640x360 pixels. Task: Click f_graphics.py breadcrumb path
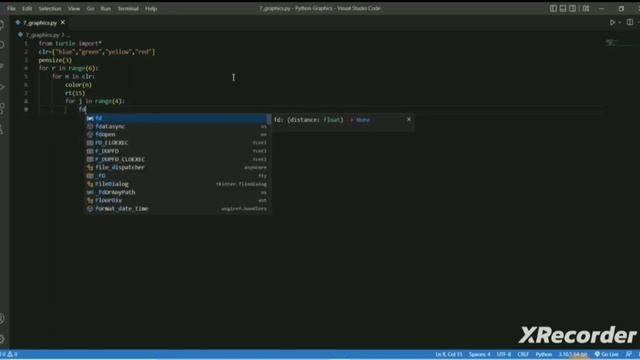(x=42, y=35)
